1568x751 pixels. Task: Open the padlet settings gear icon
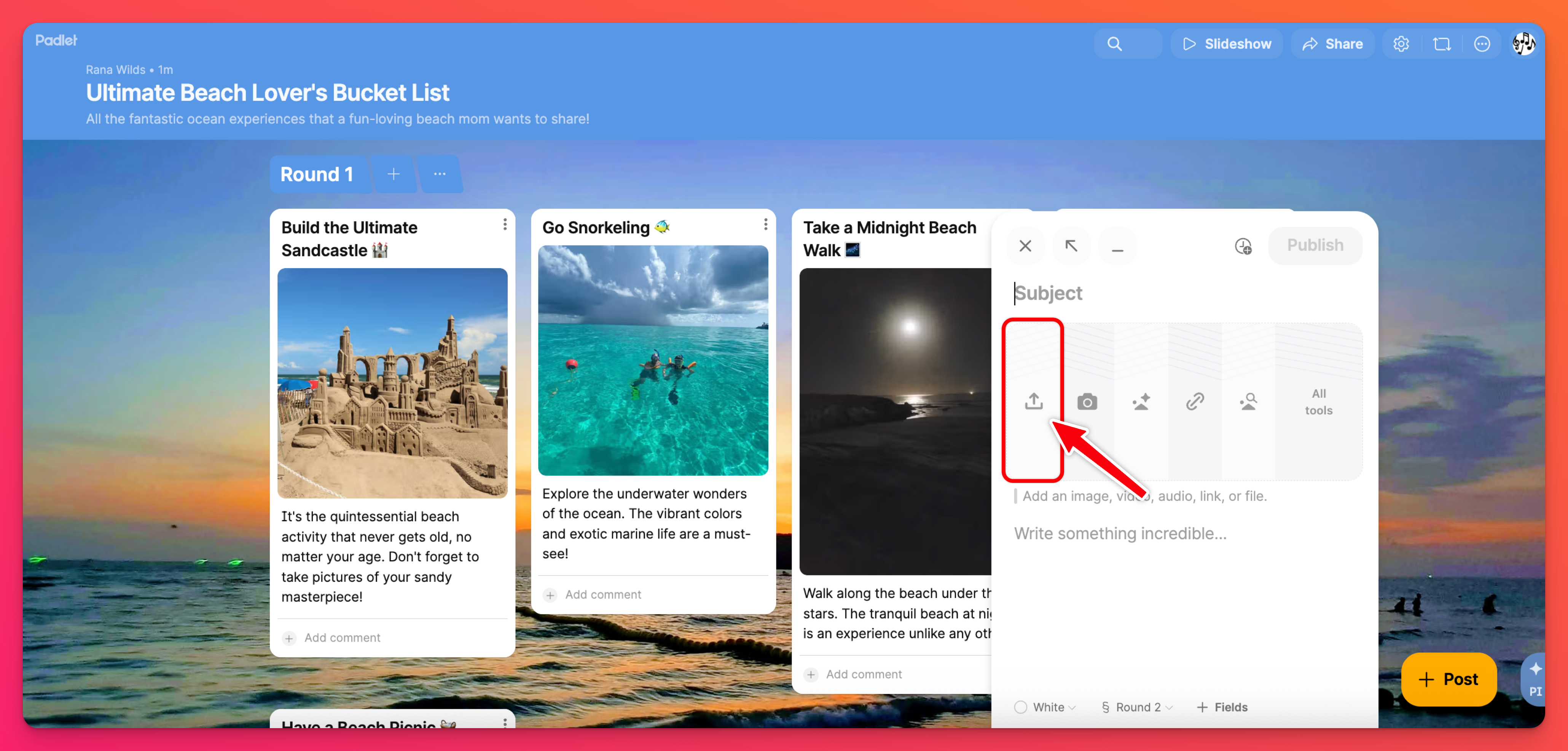1401,44
